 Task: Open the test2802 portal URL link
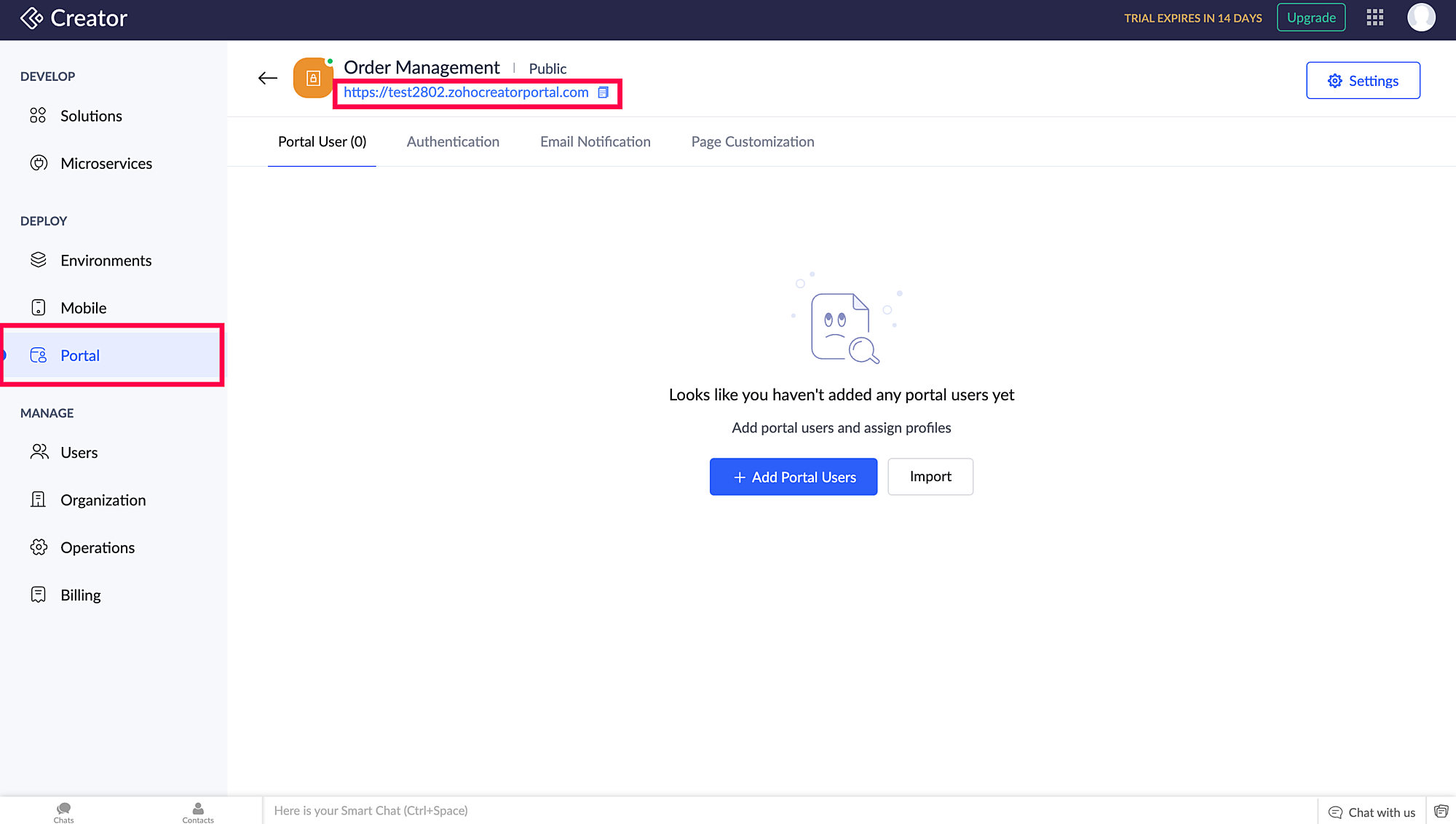[x=466, y=92]
